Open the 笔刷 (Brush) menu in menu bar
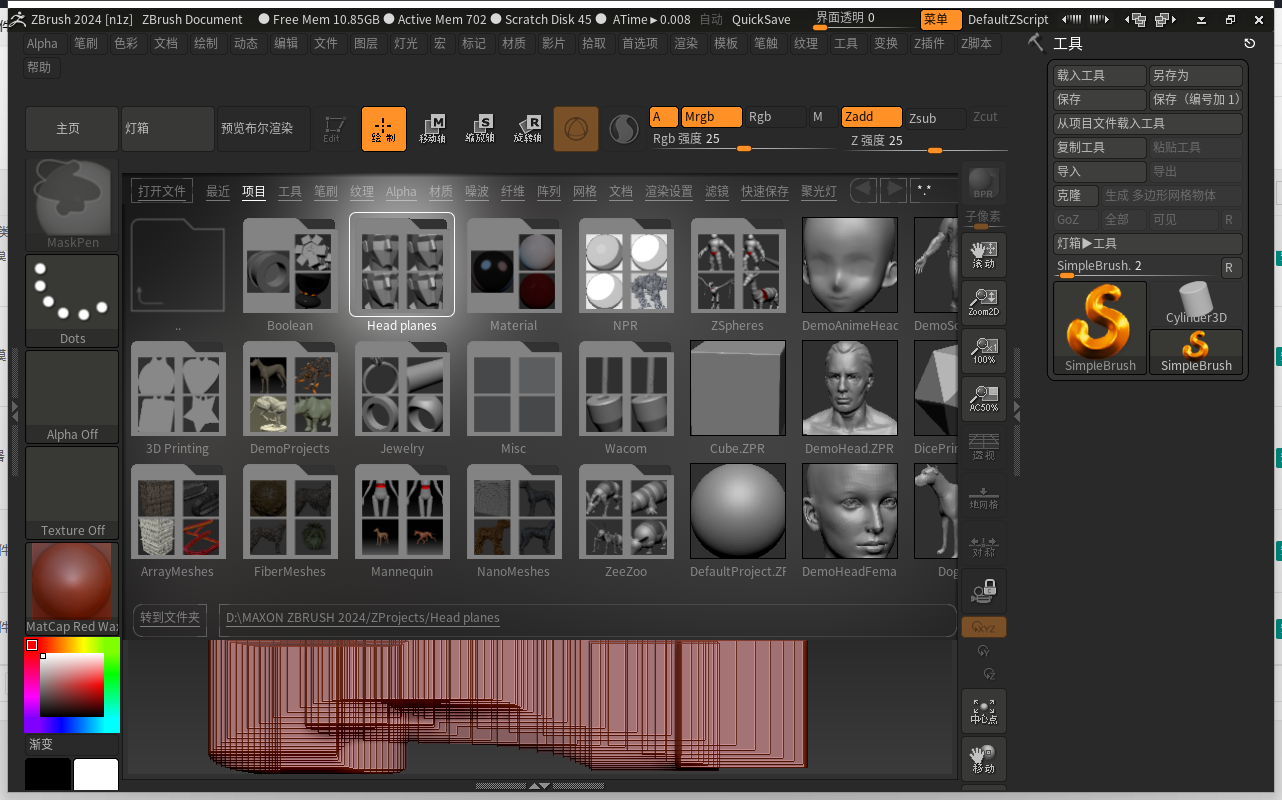The image size is (1282, 800). (x=86, y=43)
